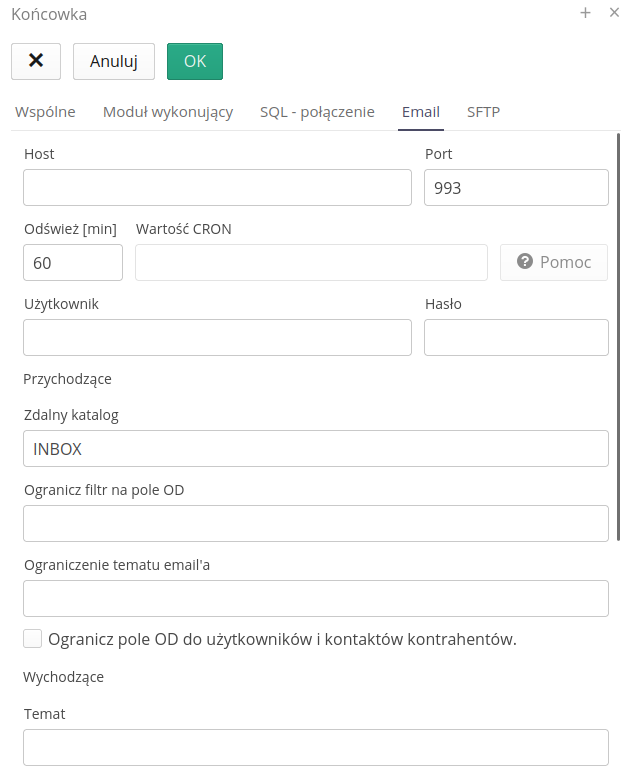Click the Użytkownik text field
The image size is (625, 776).
(x=217, y=337)
